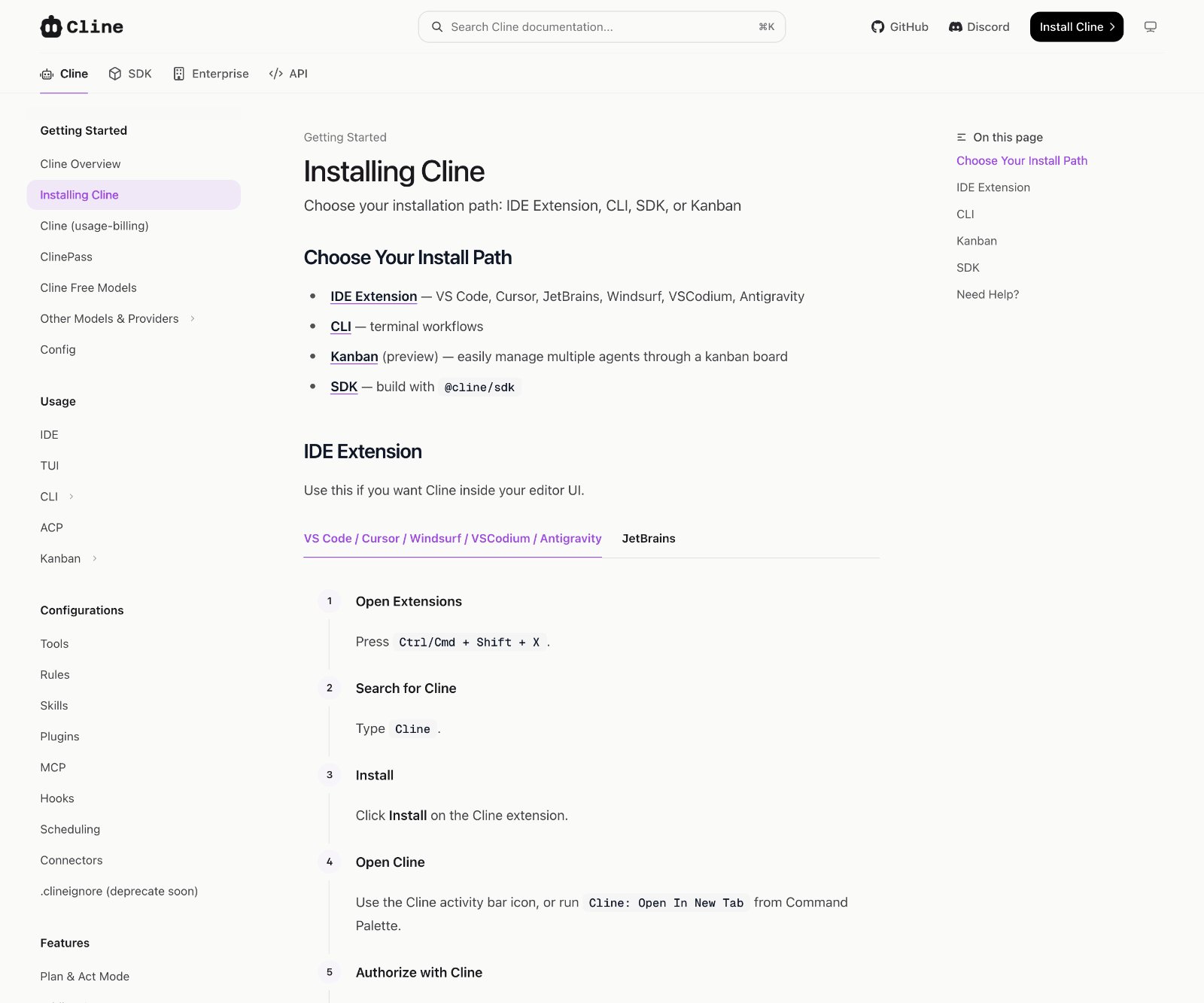Click the Cline logo icon

pyautogui.click(x=51, y=26)
